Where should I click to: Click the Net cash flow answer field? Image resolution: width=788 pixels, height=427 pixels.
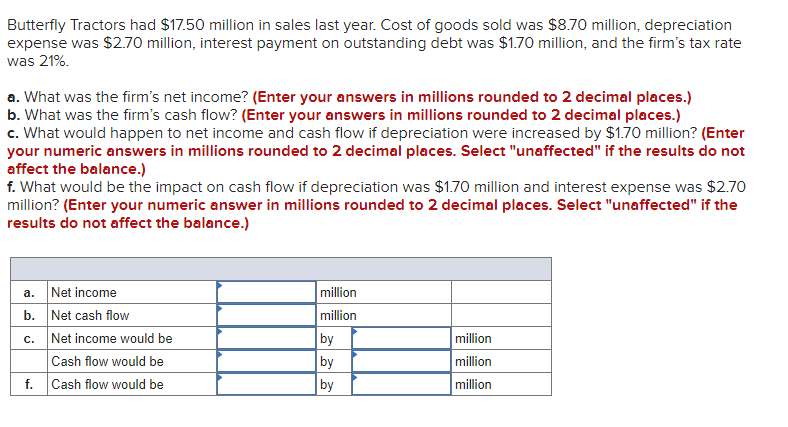266,315
